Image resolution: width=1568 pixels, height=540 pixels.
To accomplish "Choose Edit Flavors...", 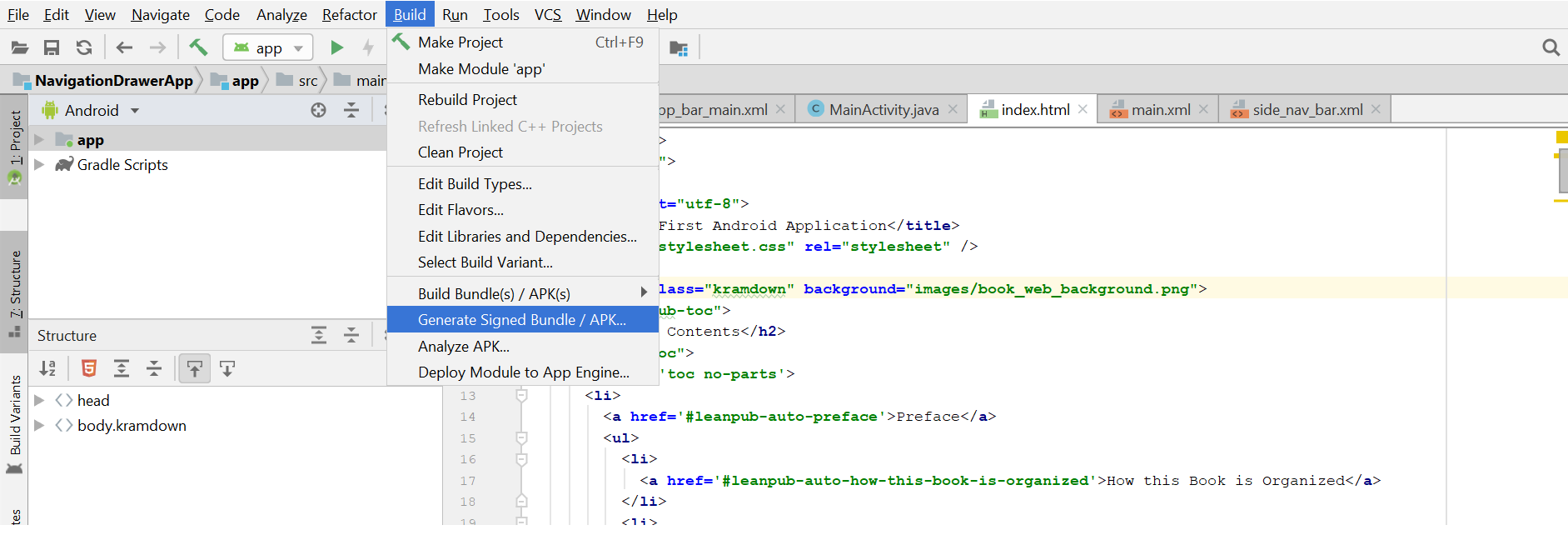I will [523, 210].
